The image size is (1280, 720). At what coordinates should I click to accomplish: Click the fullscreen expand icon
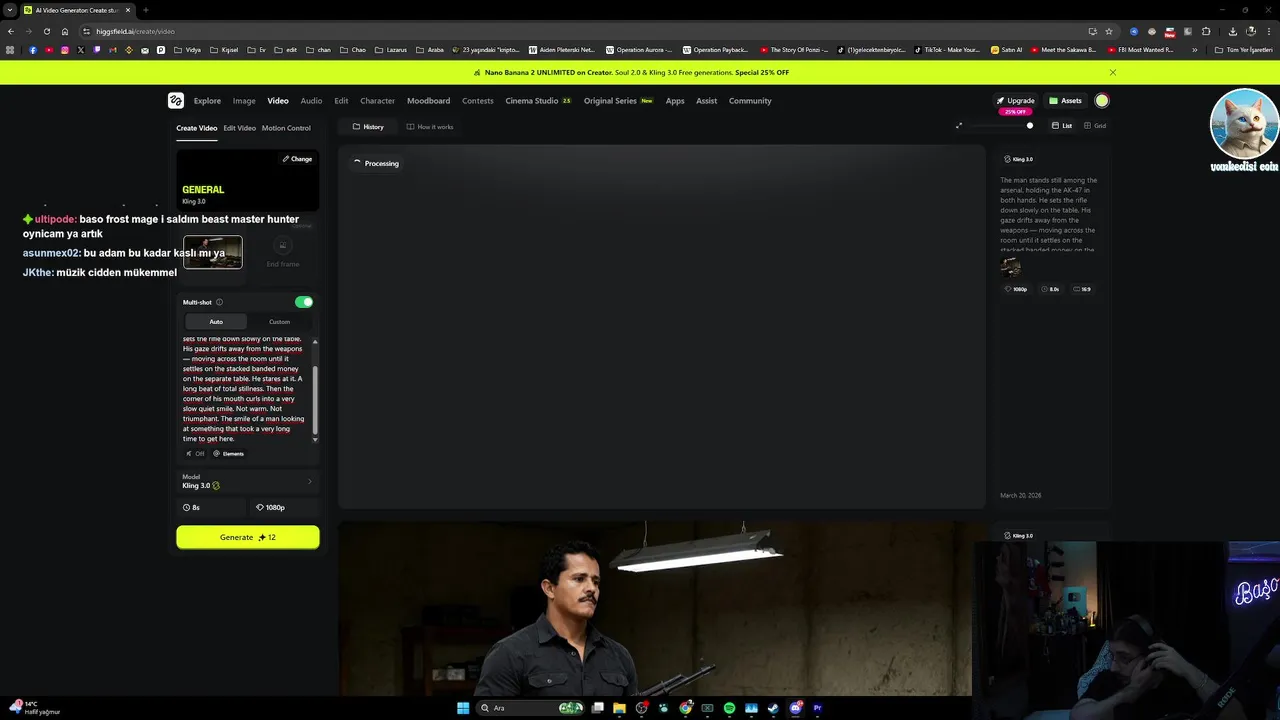tap(959, 126)
